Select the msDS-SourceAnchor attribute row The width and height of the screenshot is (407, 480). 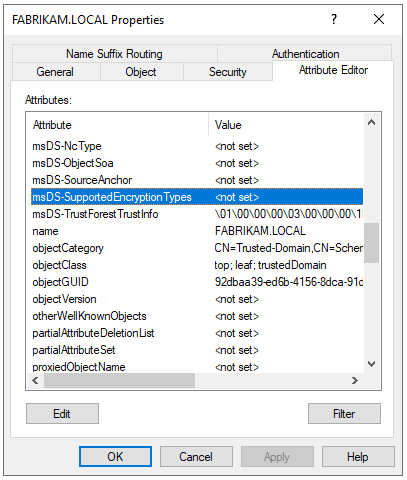pos(197,180)
